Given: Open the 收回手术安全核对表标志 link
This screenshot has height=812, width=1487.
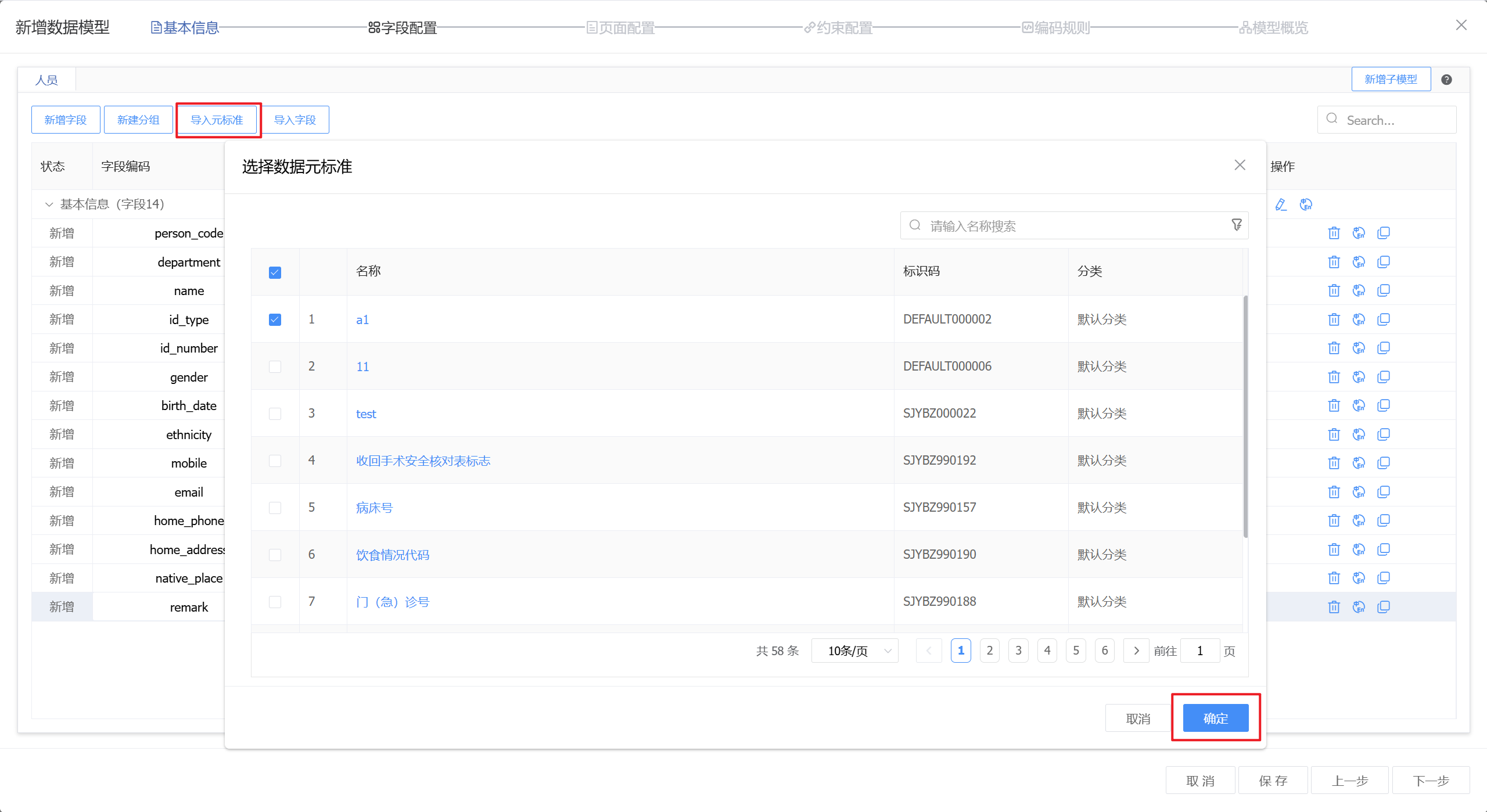Looking at the screenshot, I should coord(423,461).
